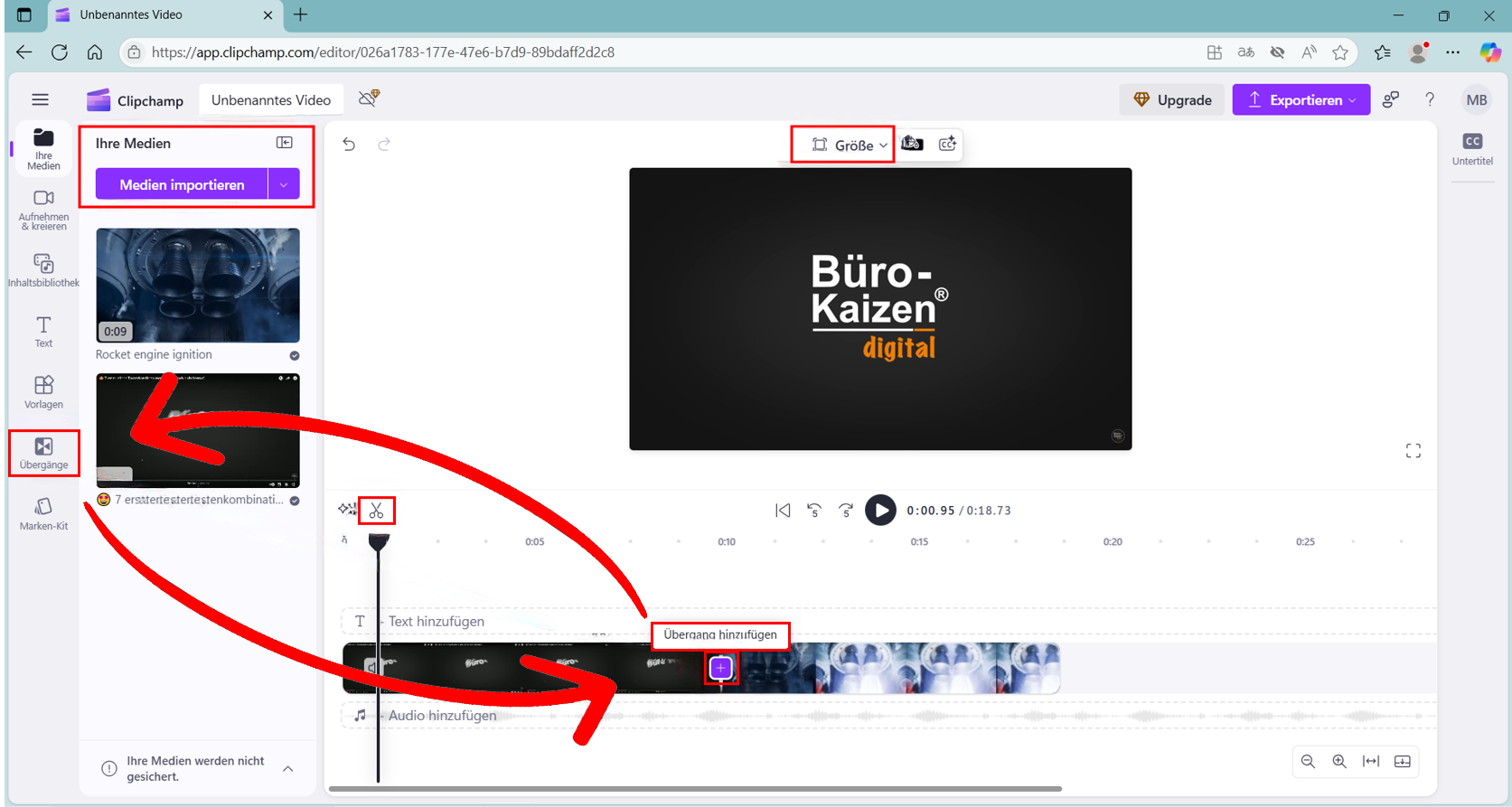1512x807 pixels.
Task: Edit the Unbenanntes Video title field
Action: 271,99
